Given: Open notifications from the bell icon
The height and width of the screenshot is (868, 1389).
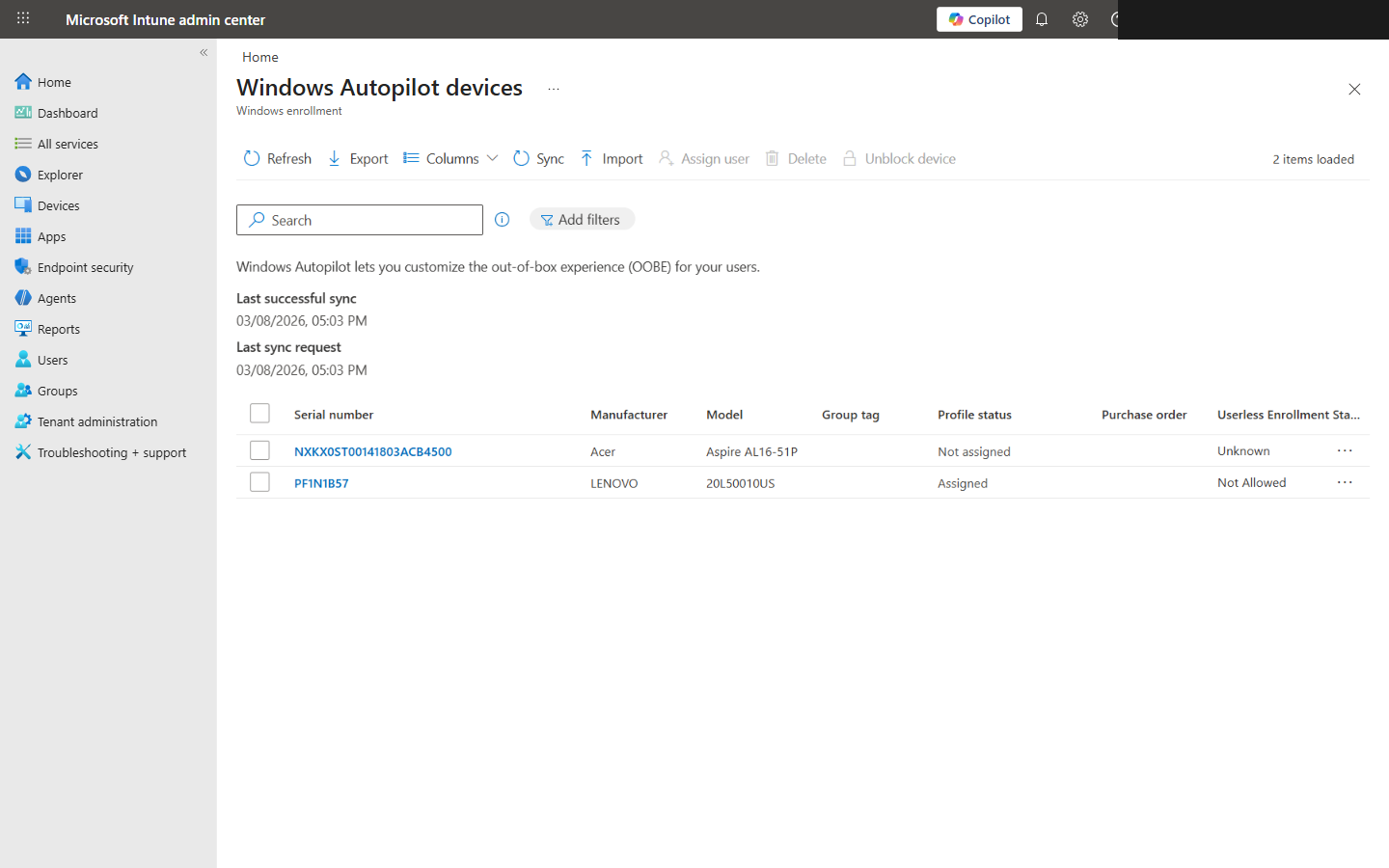Looking at the screenshot, I should (x=1042, y=18).
